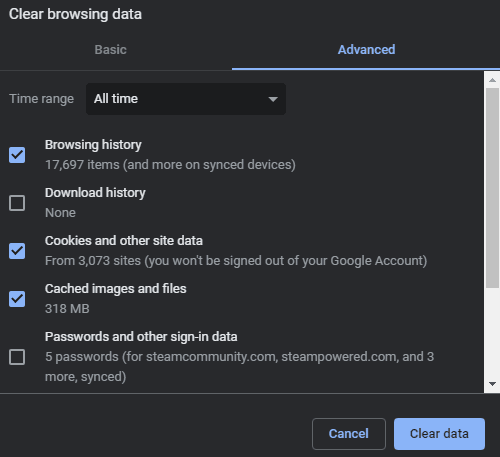Click the Clear data button
The image size is (500, 457).
click(x=439, y=434)
